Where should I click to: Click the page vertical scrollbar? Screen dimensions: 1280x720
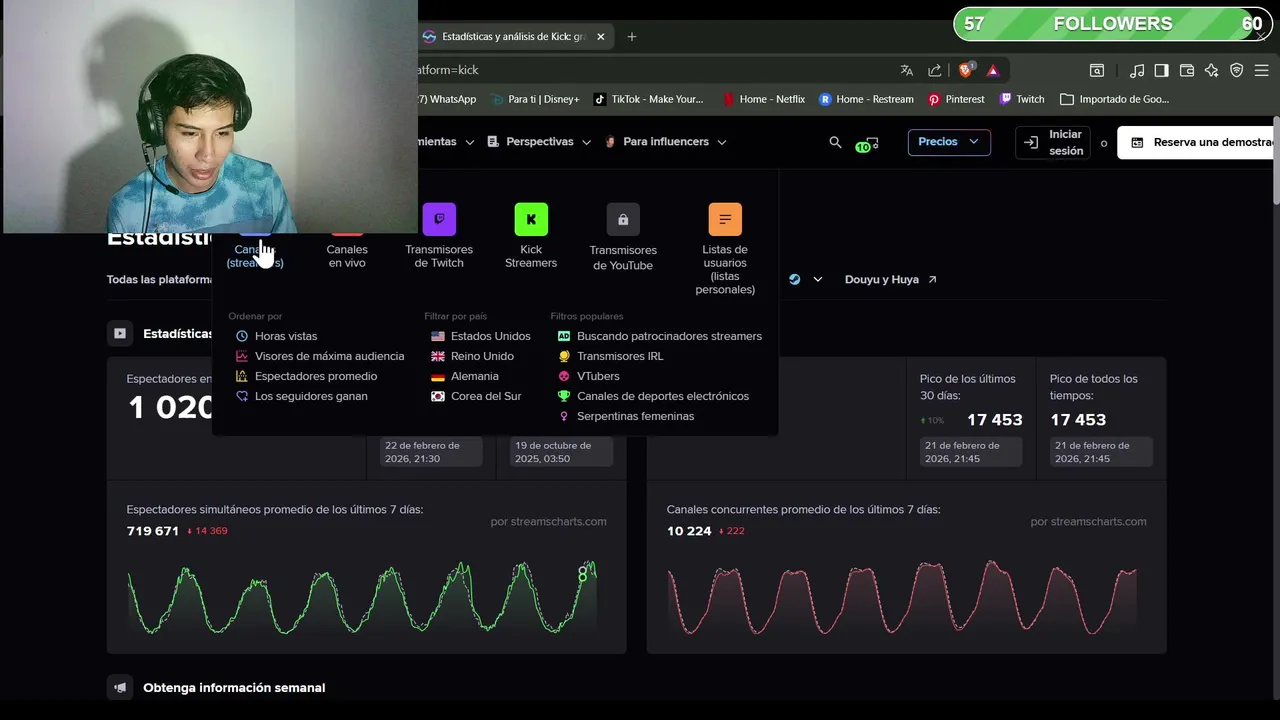click(1275, 160)
